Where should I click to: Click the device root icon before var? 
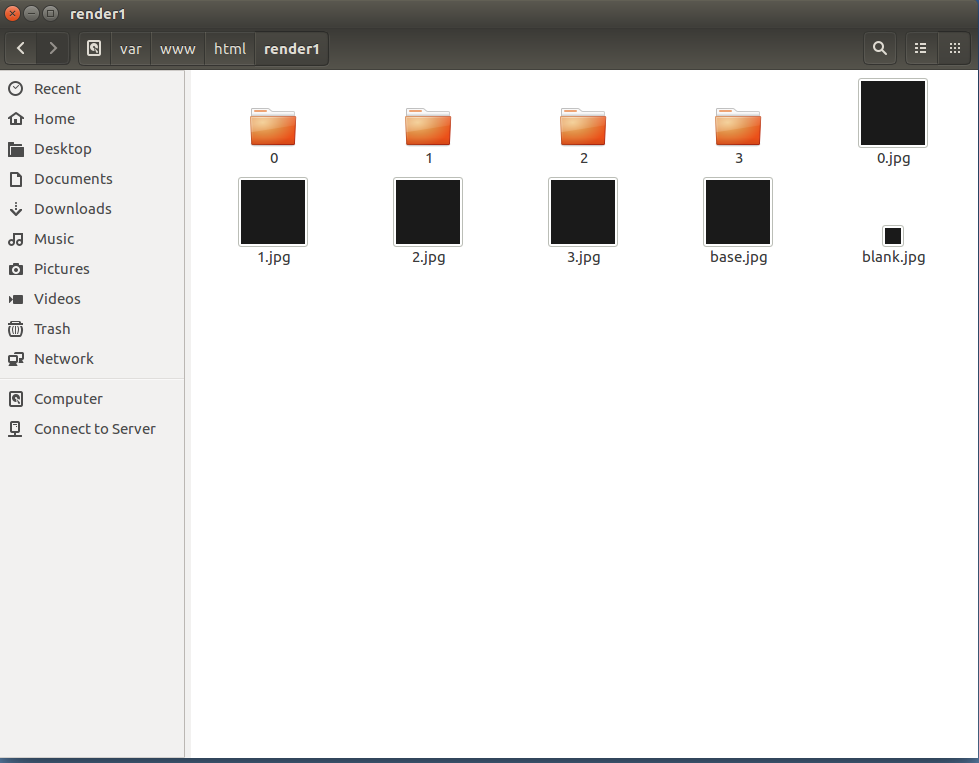tap(93, 48)
